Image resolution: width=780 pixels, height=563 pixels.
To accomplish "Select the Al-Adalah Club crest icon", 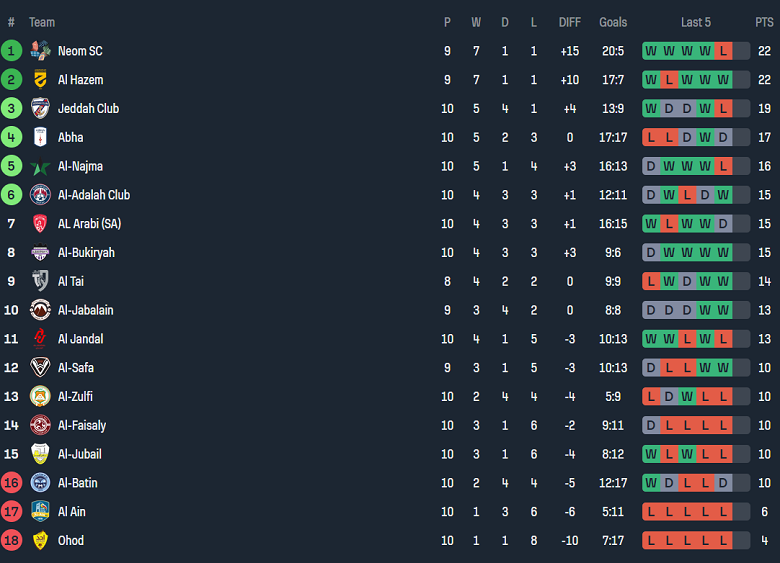I will tap(40, 195).
